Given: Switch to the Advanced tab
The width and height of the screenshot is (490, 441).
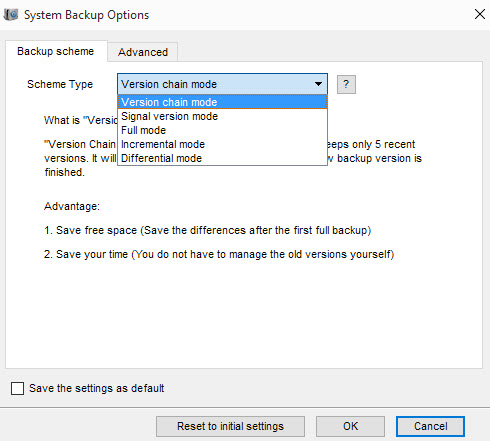Looking at the screenshot, I should 143,52.
